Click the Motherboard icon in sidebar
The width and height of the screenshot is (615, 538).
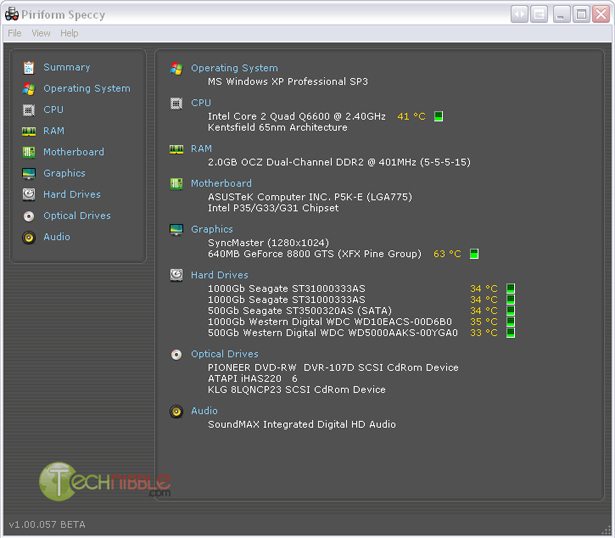pyautogui.click(x=29, y=152)
